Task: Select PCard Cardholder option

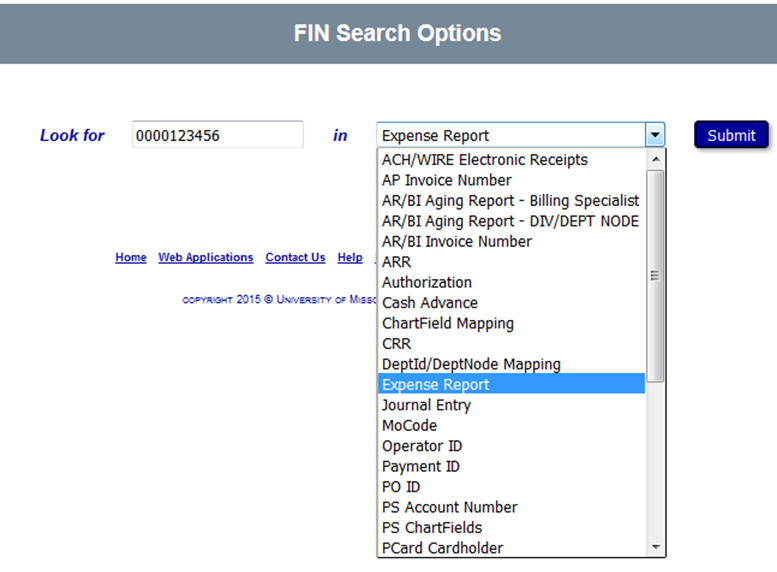Action: [511, 547]
